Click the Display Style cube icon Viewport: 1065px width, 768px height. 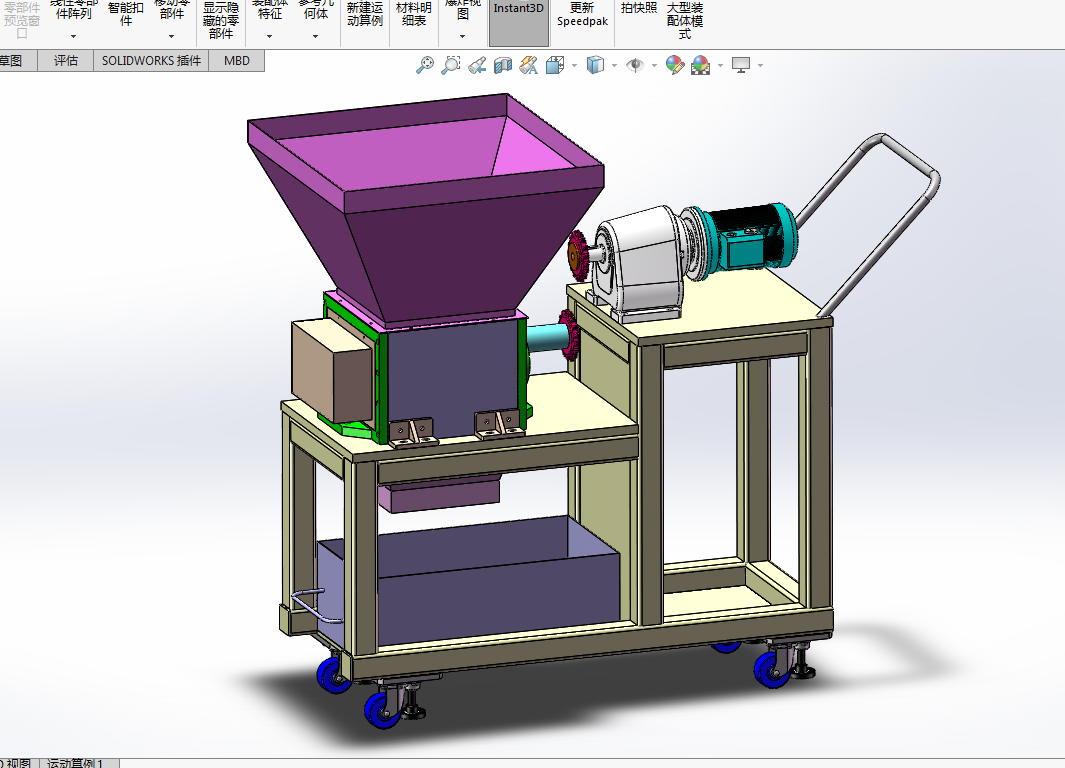(595, 65)
